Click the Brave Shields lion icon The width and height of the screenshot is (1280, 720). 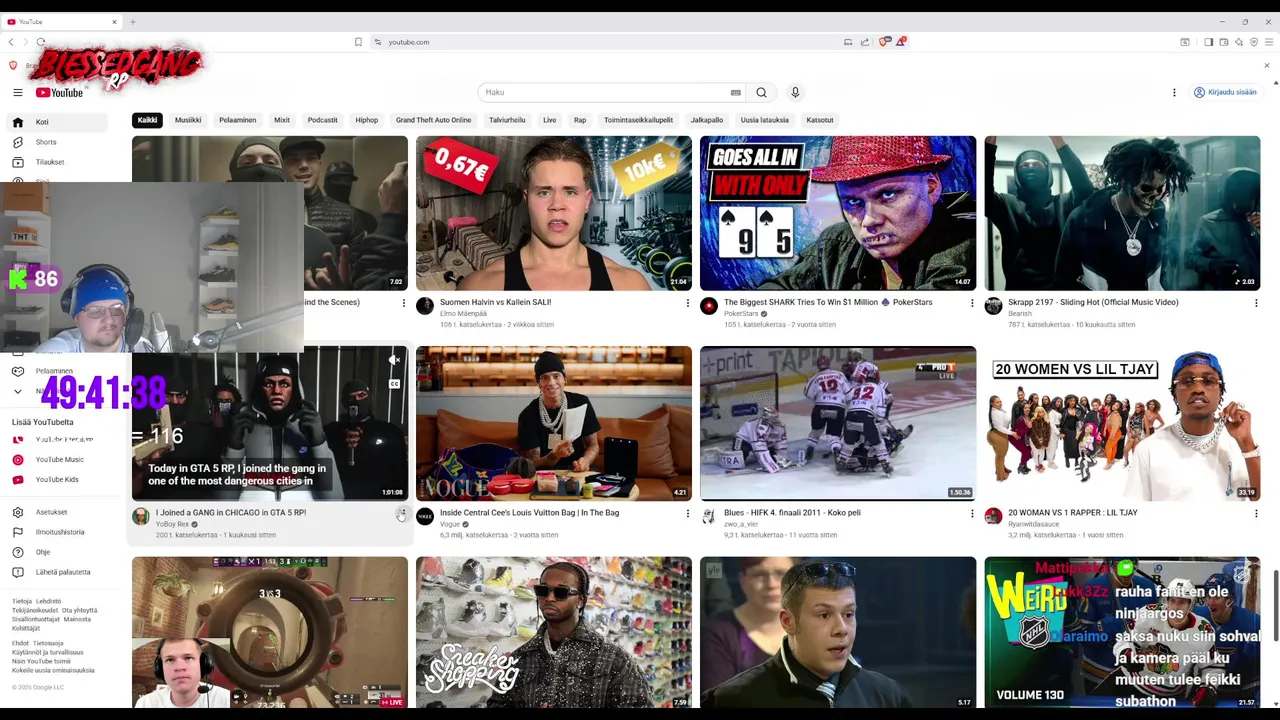pos(884,42)
